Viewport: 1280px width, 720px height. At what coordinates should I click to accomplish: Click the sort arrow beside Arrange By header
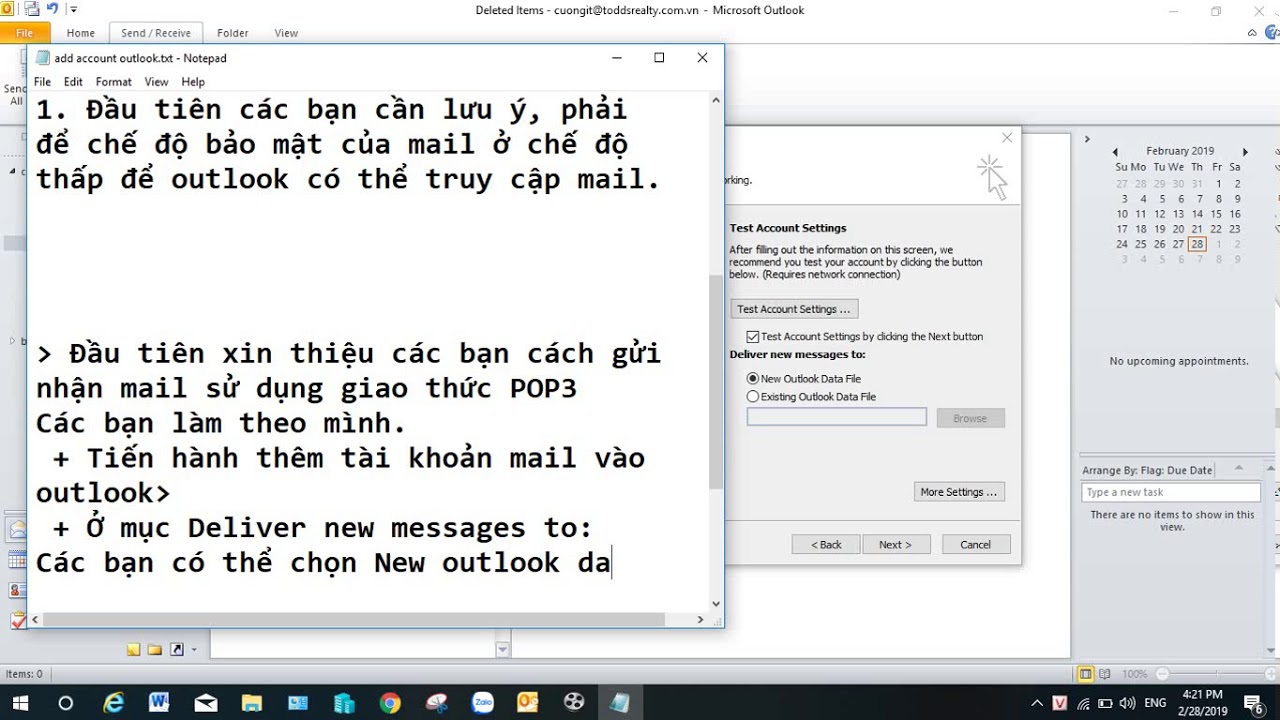1239,468
